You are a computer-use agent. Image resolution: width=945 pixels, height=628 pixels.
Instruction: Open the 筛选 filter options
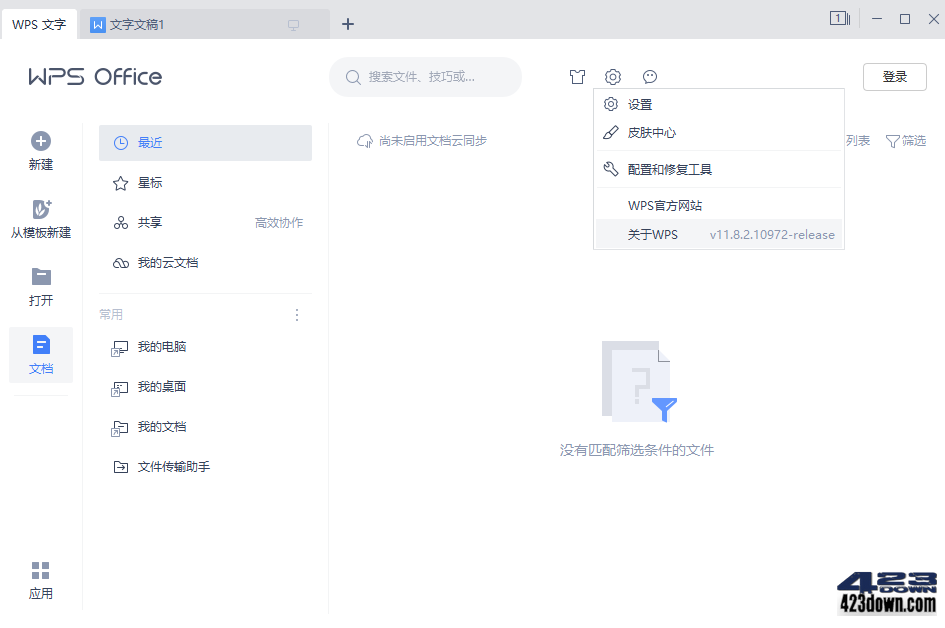905,141
